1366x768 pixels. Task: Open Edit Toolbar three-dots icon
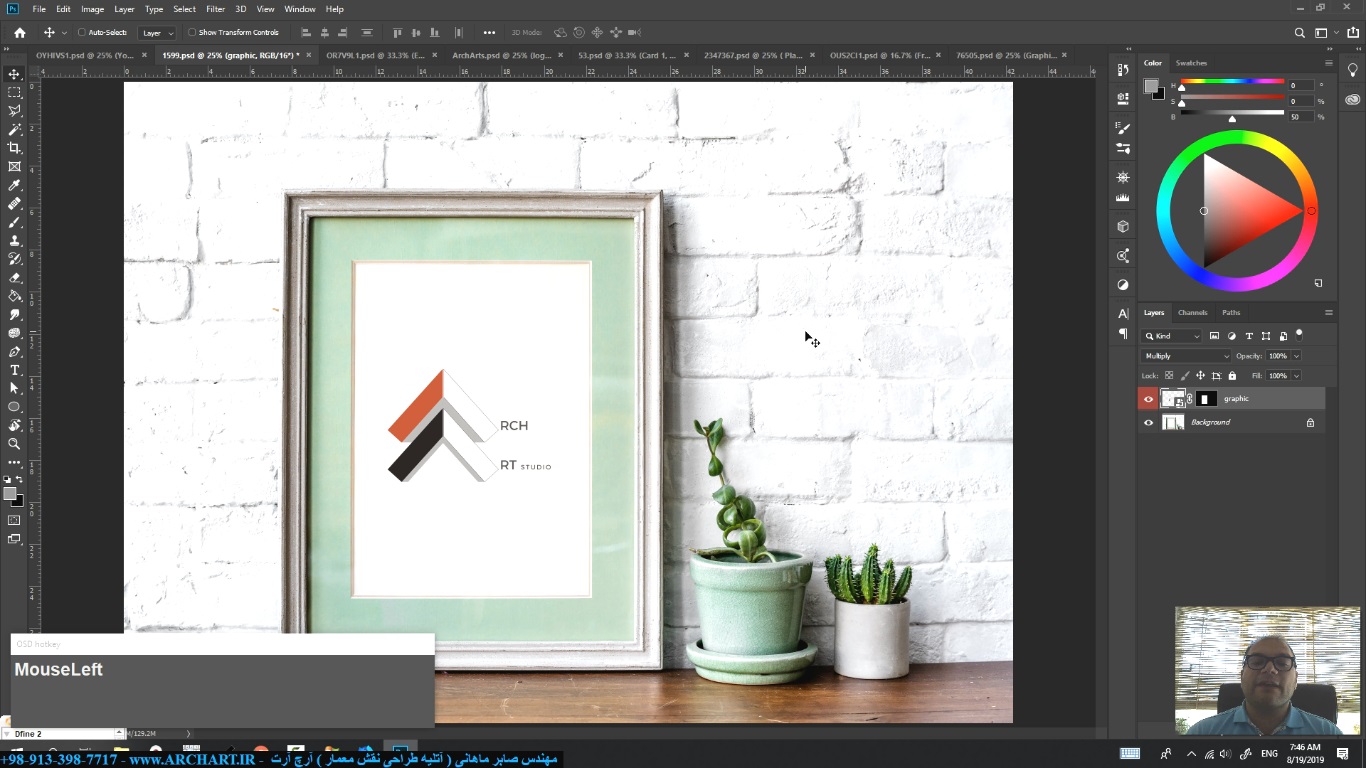14,462
